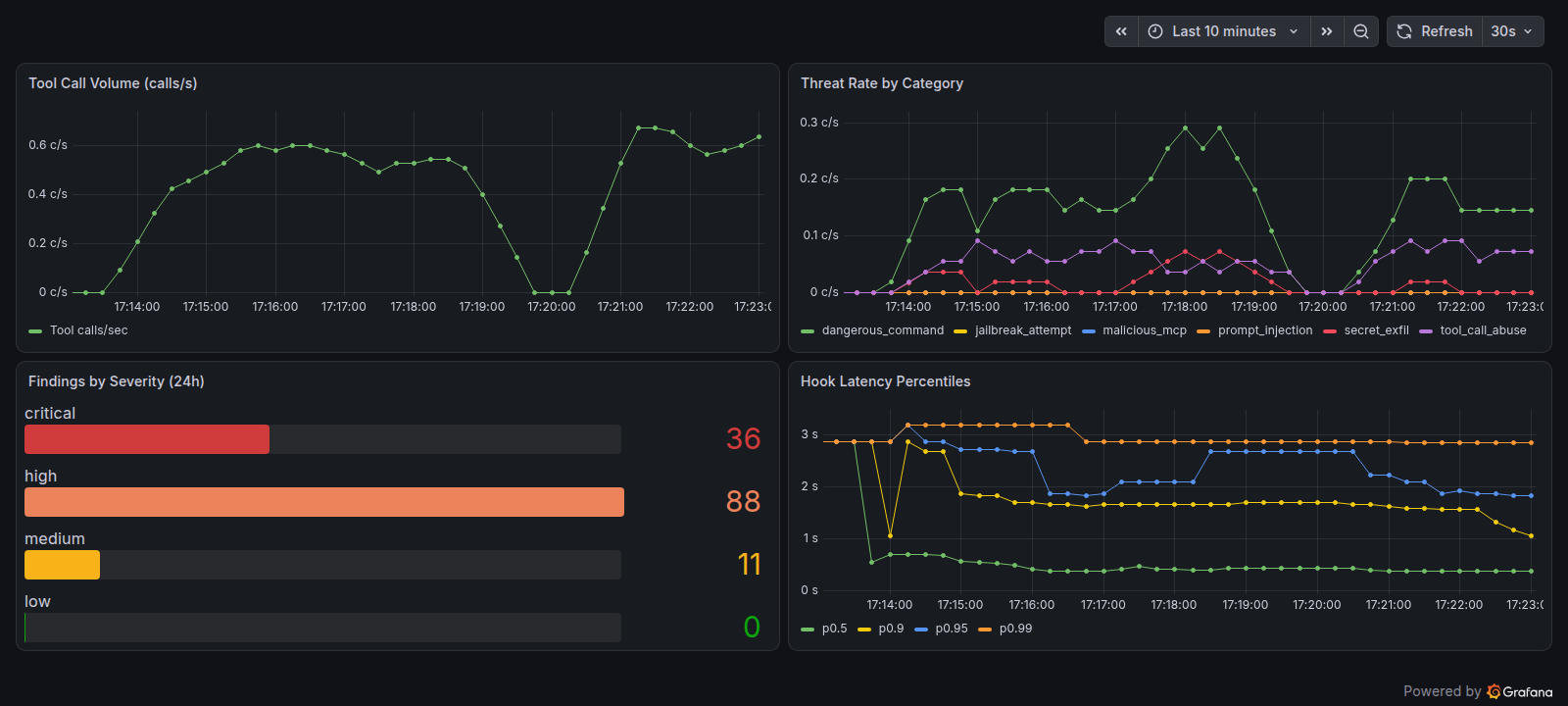Image resolution: width=1568 pixels, height=706 pixels.
Task: Open Findings by Severity (24h) panel title
Action: click(x=116, y=381)
